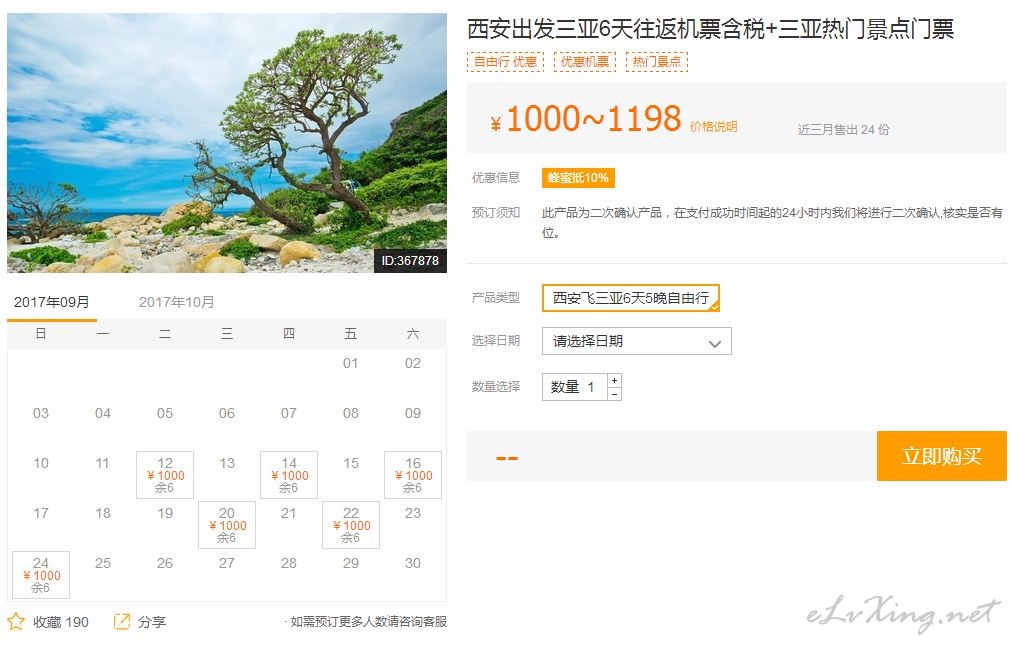Screen dimensions: 1011x647
Task: Pick September 20 priced ¥1000
Action: tap(227, 525)
